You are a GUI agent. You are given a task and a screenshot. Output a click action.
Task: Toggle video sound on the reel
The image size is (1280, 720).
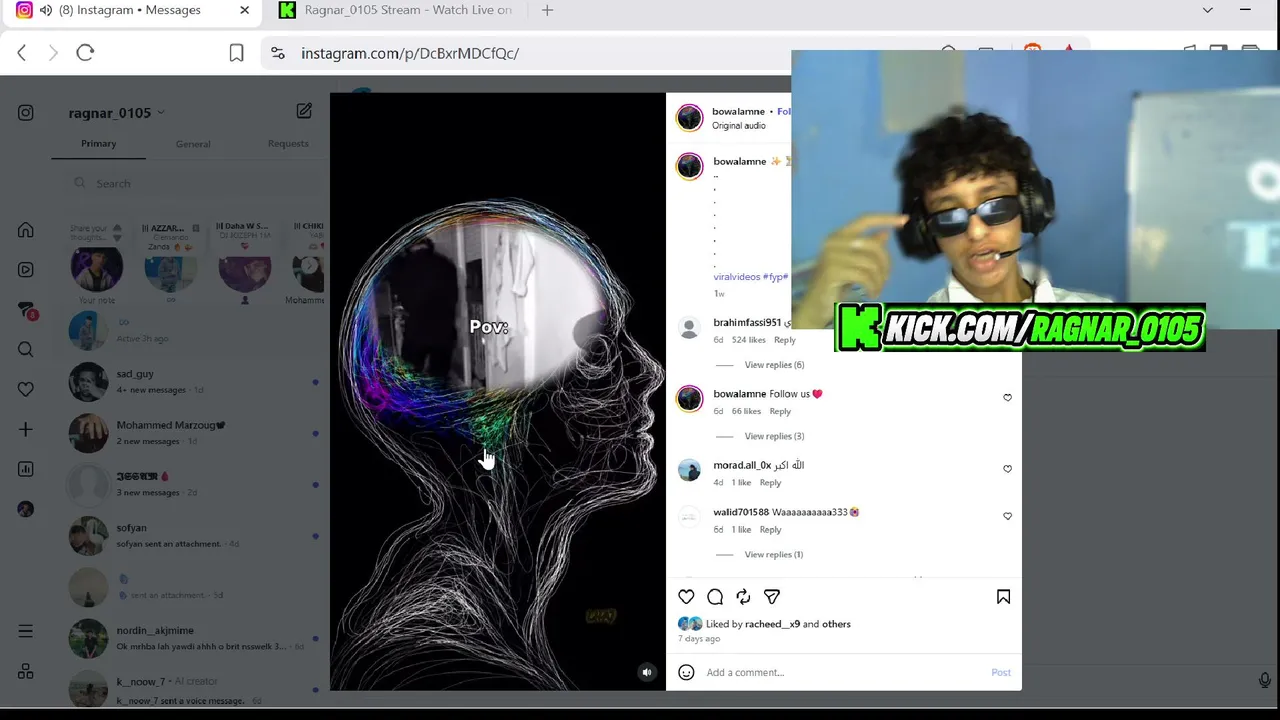point(647,672)
